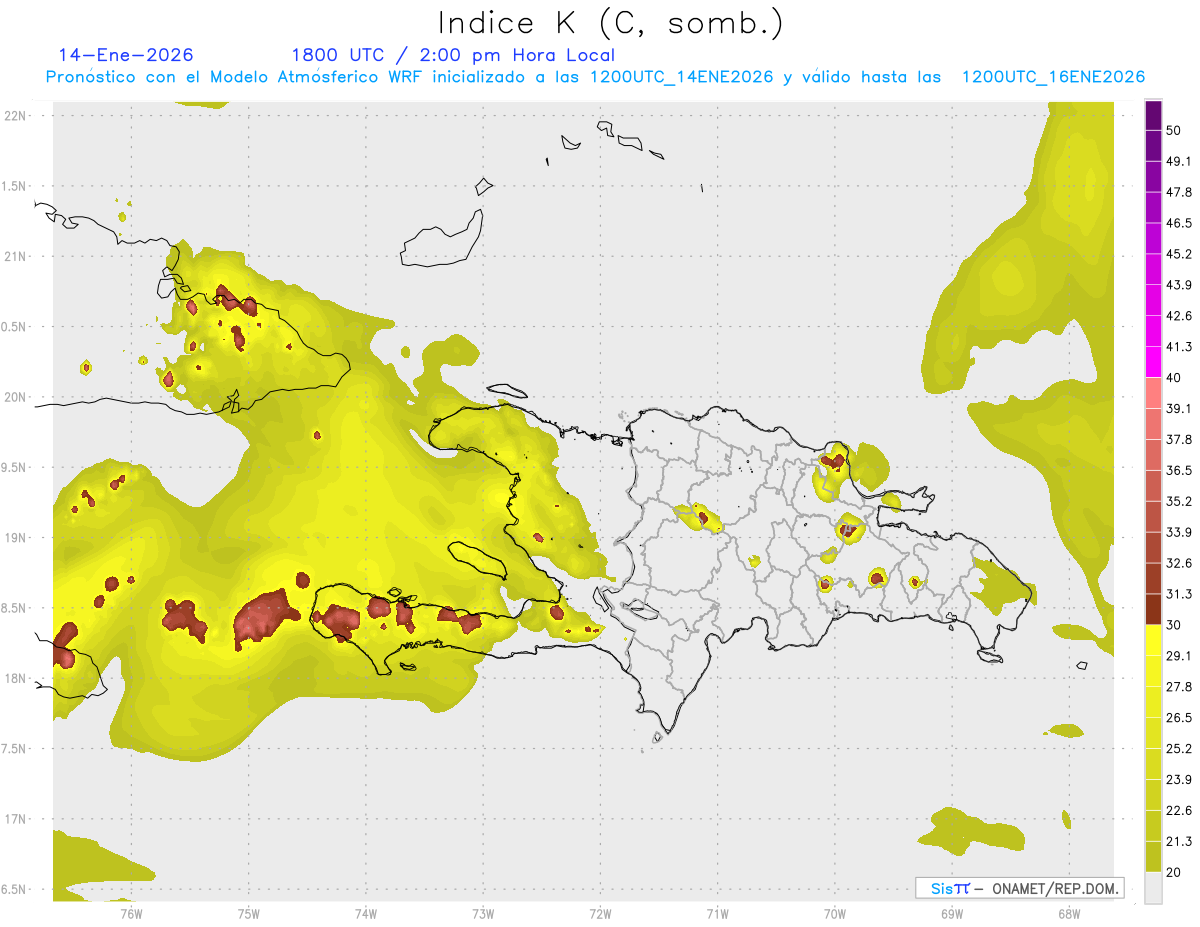
Task: Click the color scale value 42.6
Action: (1179, 316)
